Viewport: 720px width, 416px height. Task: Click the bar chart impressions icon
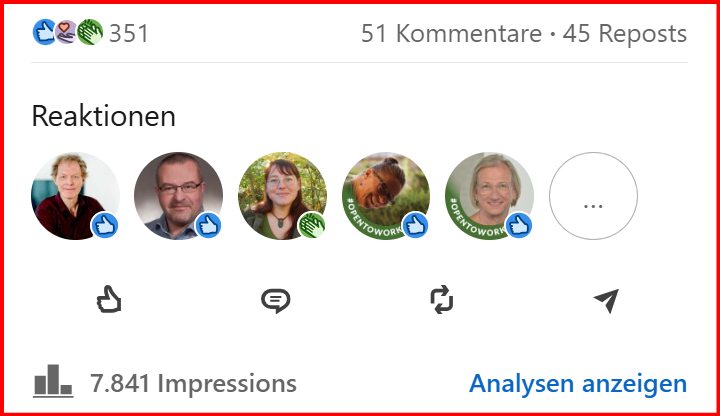53,380
